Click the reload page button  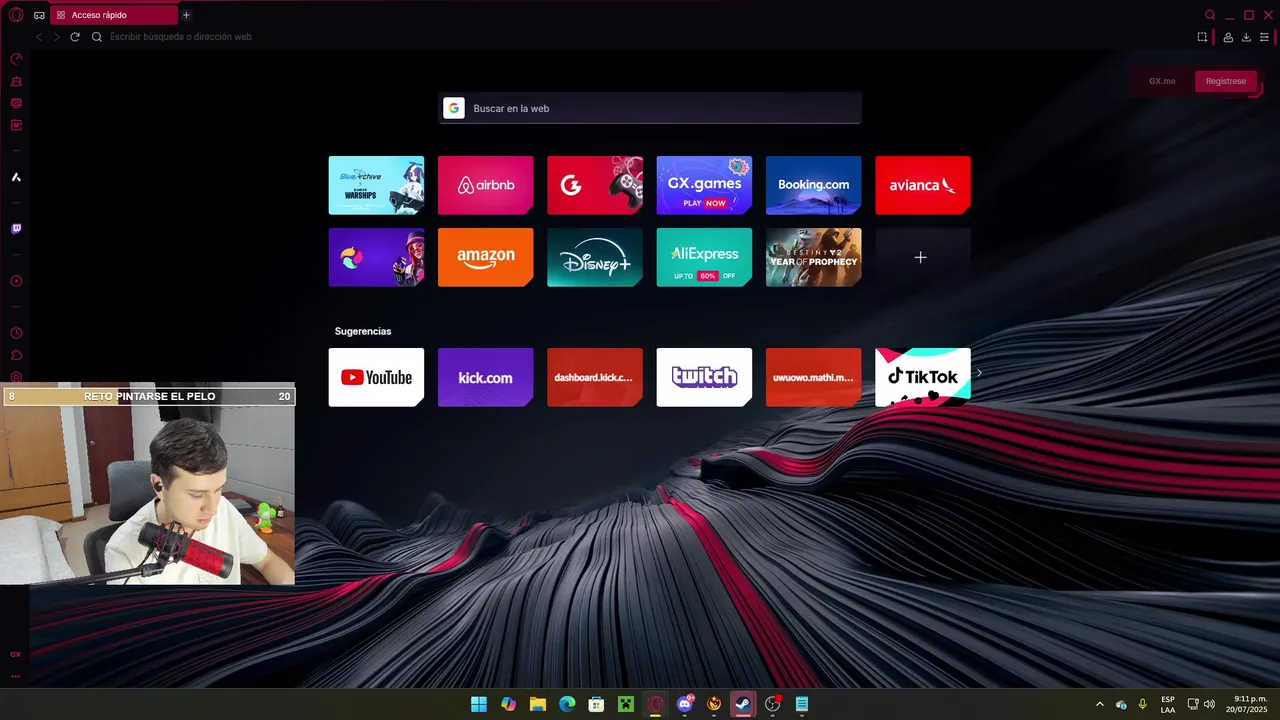(74, 37)
